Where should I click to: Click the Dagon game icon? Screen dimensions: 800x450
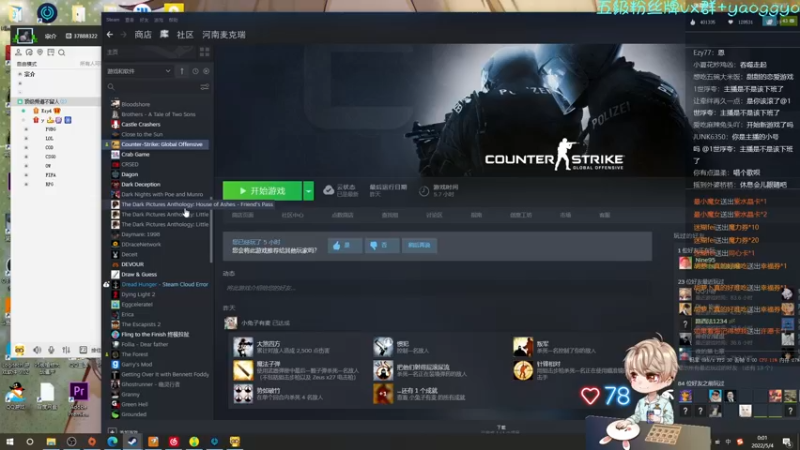[115, 174]
